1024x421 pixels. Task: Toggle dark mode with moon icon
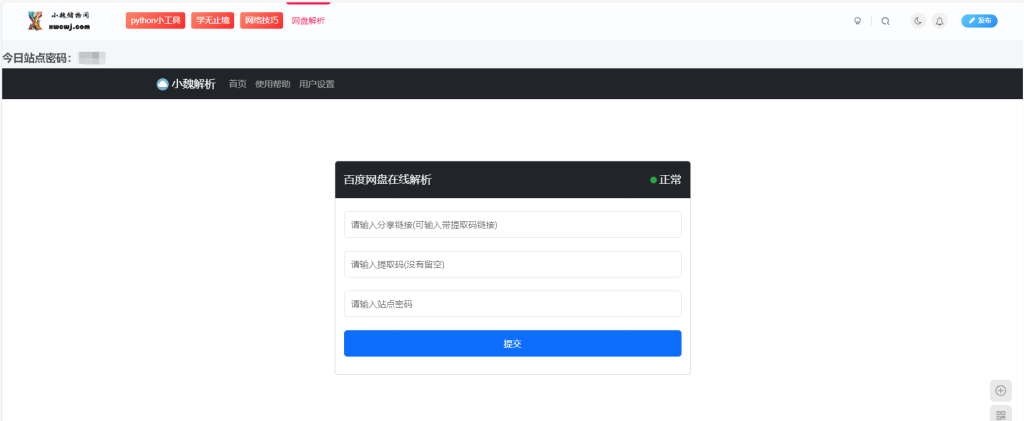tap(918, 21)
